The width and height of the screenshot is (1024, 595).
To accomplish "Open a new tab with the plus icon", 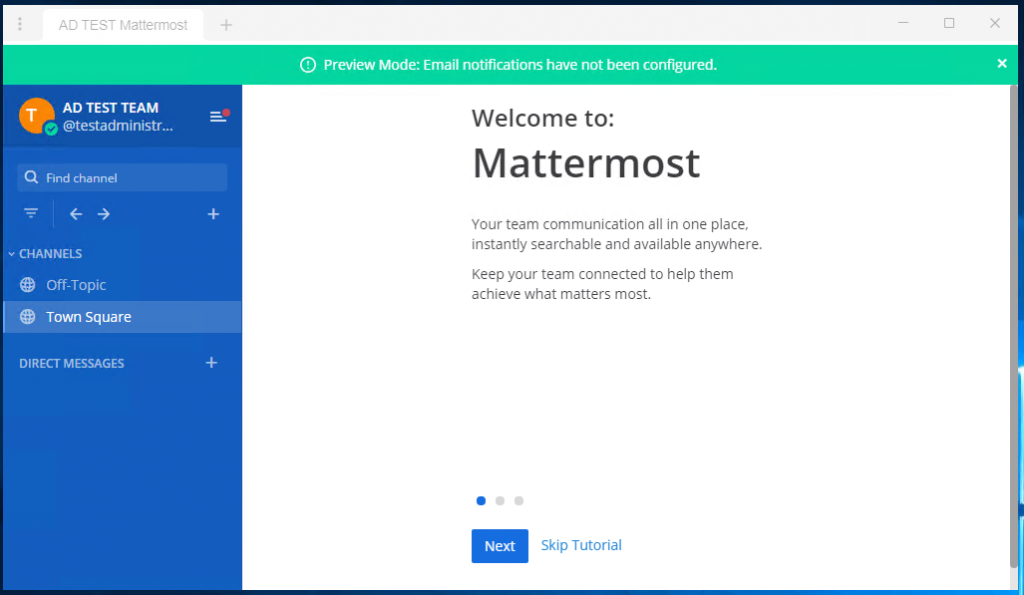I will pos(226,25).
